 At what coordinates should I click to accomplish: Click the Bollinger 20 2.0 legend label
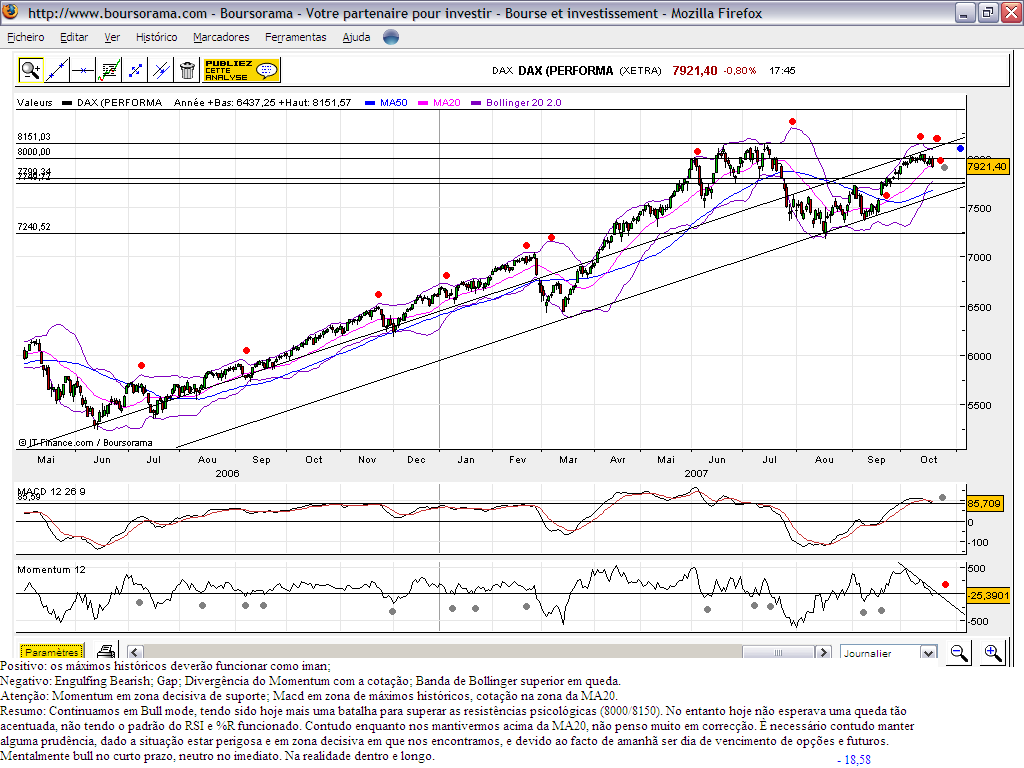[x=523, y=103]
